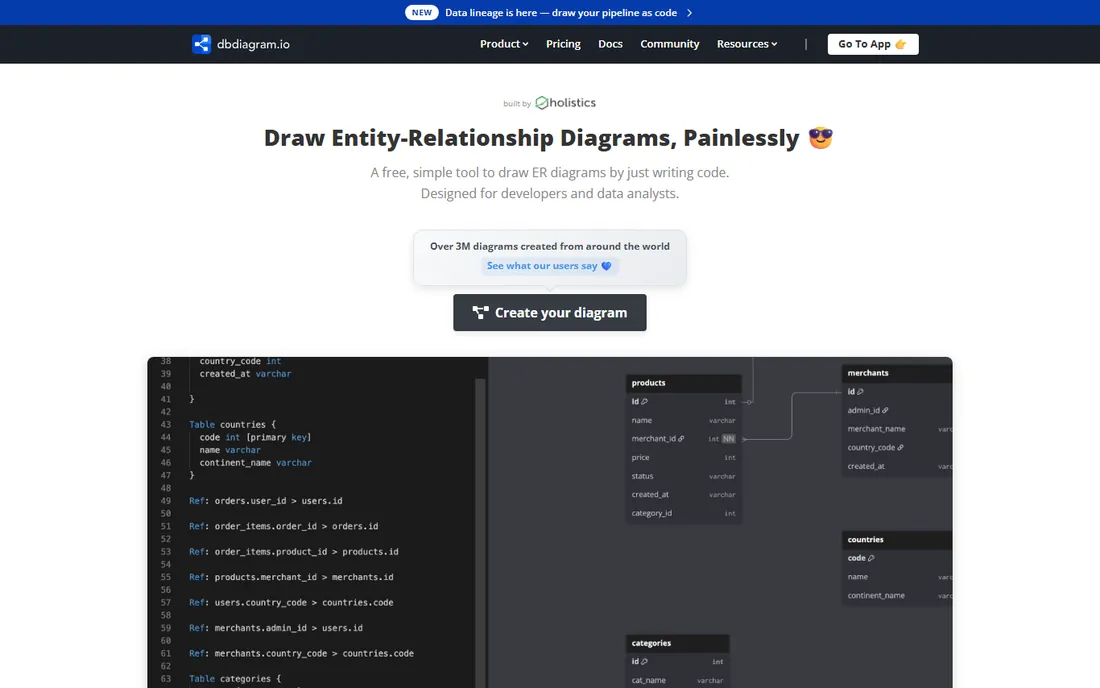
Task: Select the price row in products table
Action: coord(683,457)
